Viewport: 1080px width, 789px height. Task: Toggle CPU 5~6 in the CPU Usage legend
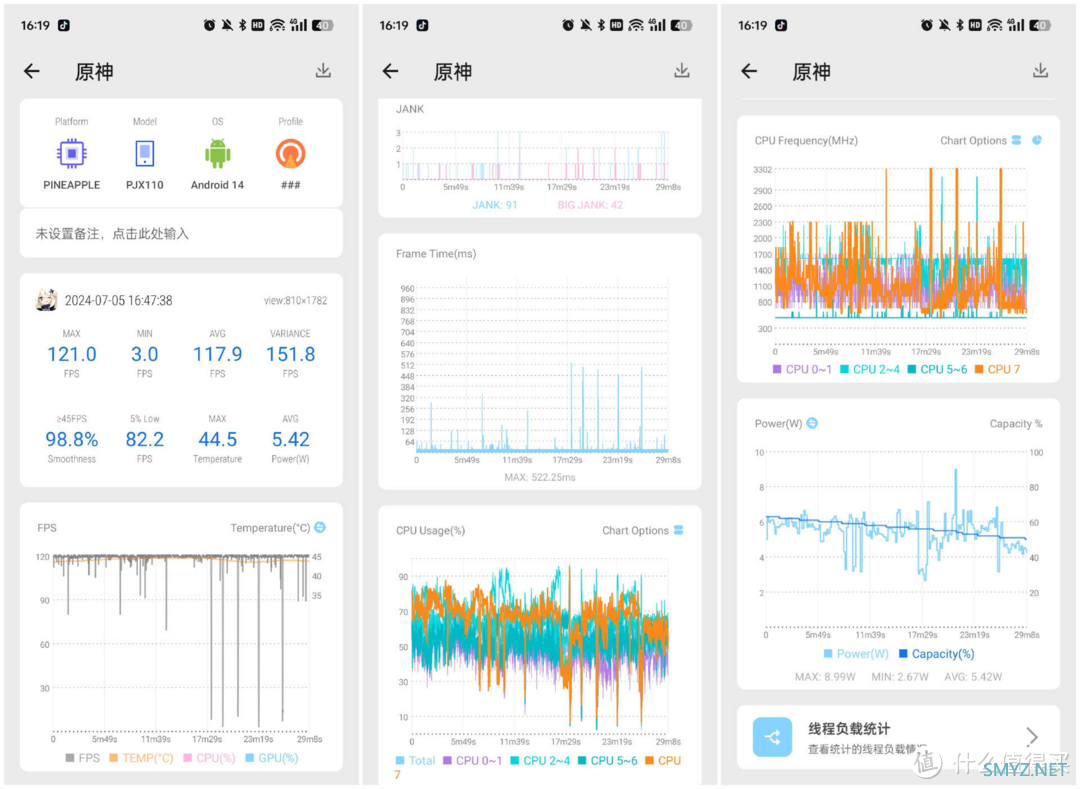[x=608, y=761]
